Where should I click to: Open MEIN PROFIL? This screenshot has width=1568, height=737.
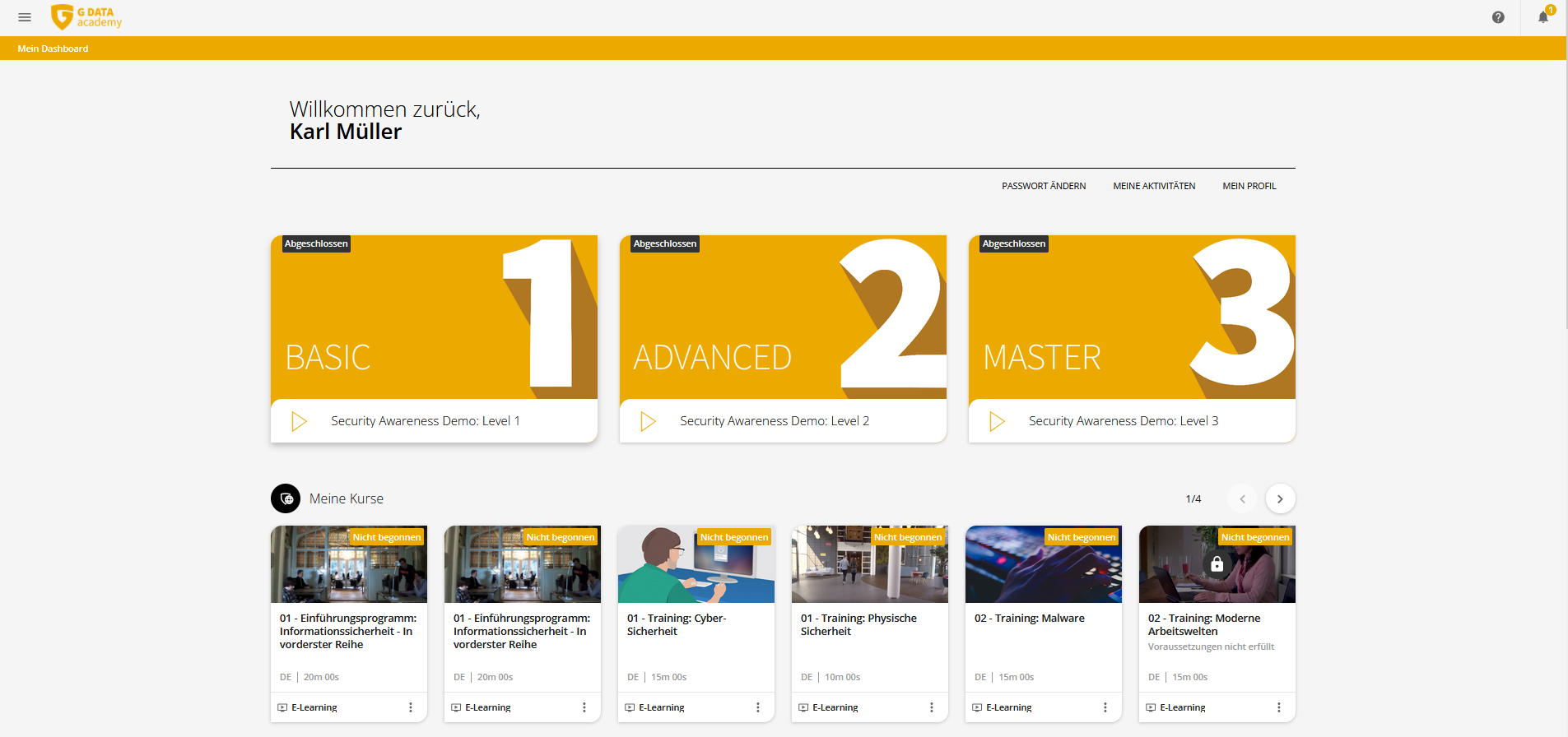point(1249,186)
